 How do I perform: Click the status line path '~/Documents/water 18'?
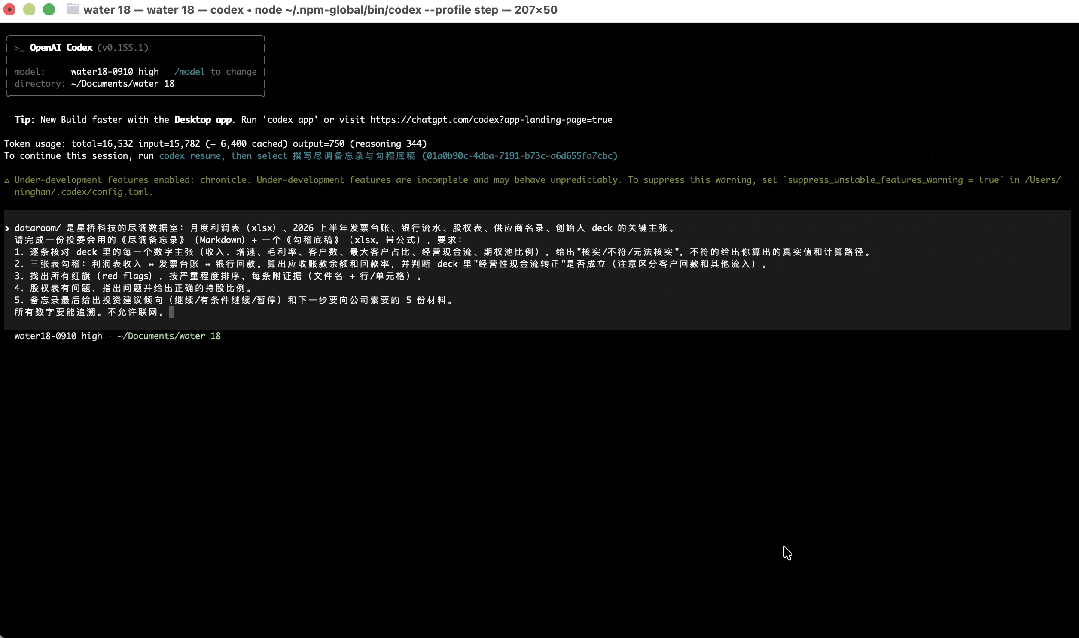coord(169,336)
